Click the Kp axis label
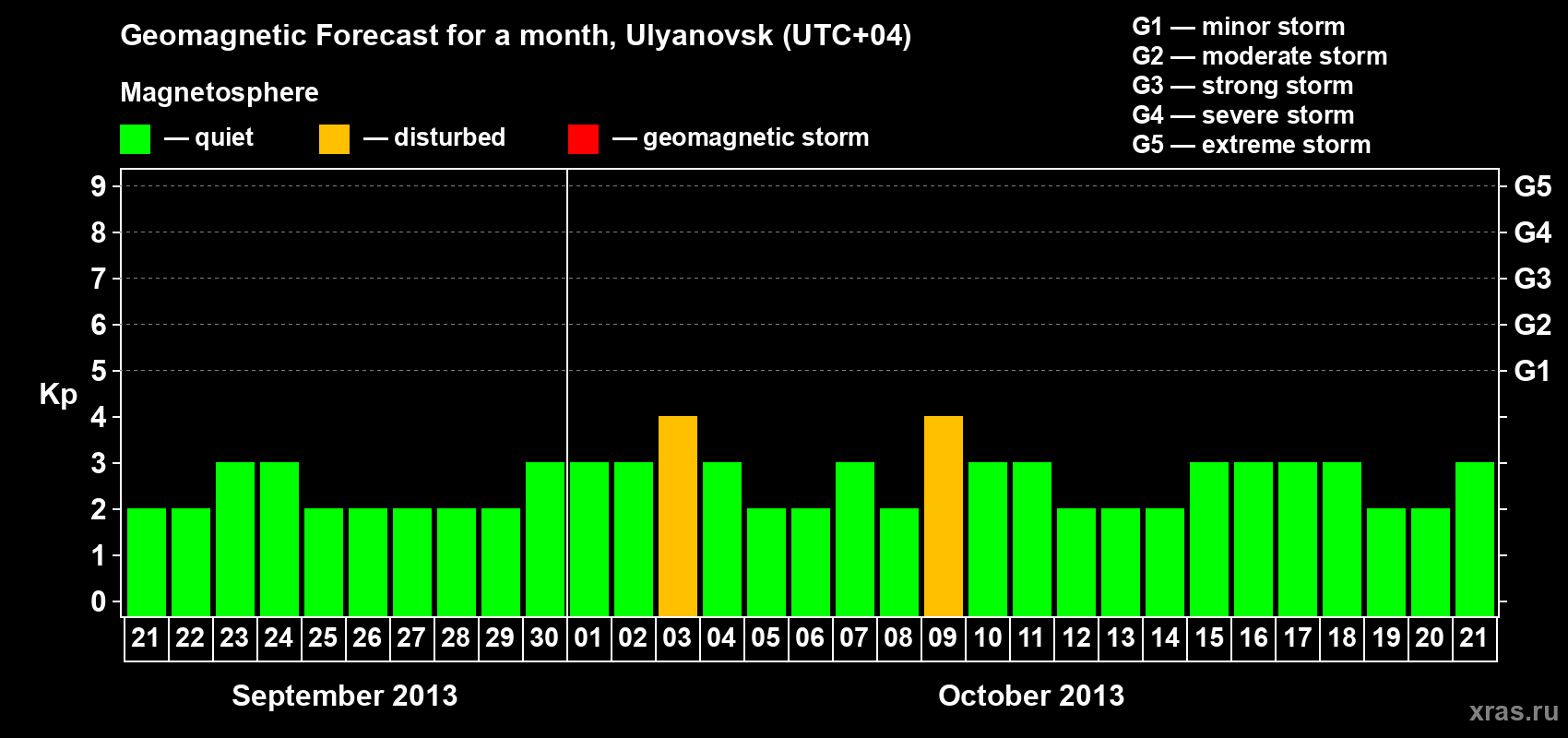This screenshot has height=738, width=1568. point(58,395)
